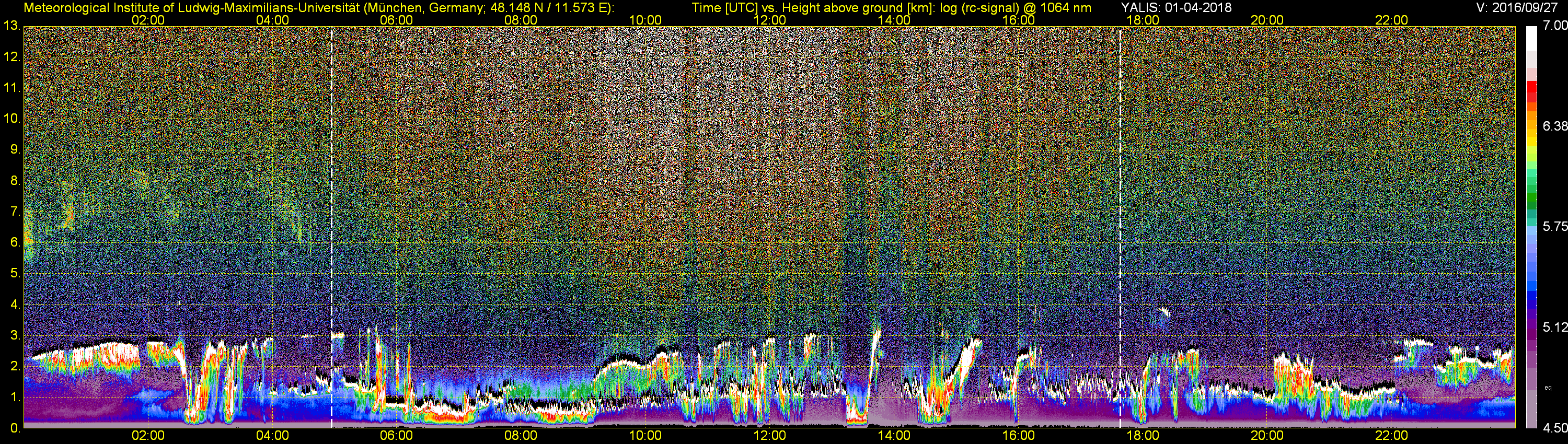Click the 5 km height axis label
1568x444 pixels.
click(x=15, y=273)
